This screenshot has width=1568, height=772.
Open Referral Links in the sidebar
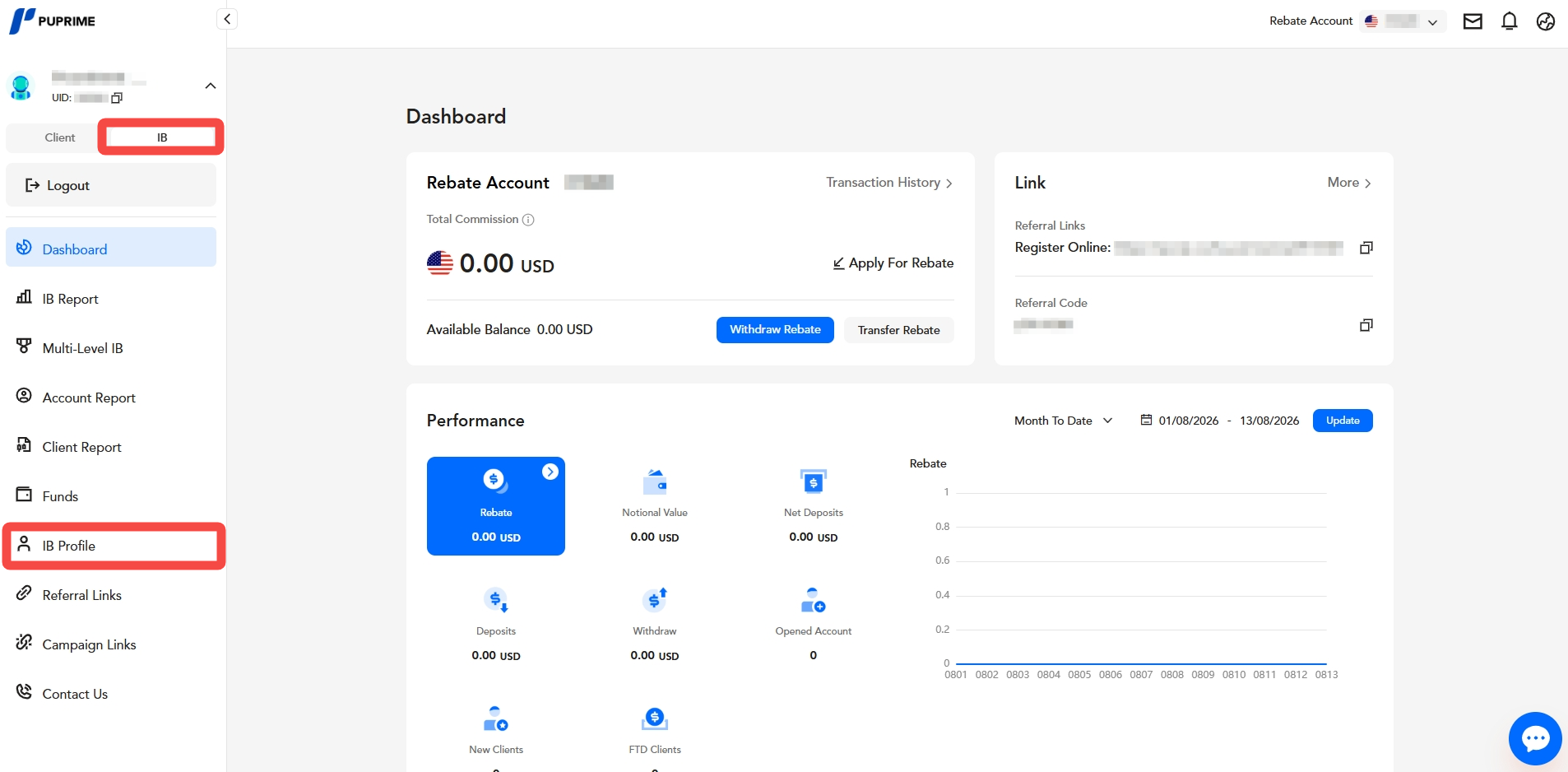click(111, 595)
